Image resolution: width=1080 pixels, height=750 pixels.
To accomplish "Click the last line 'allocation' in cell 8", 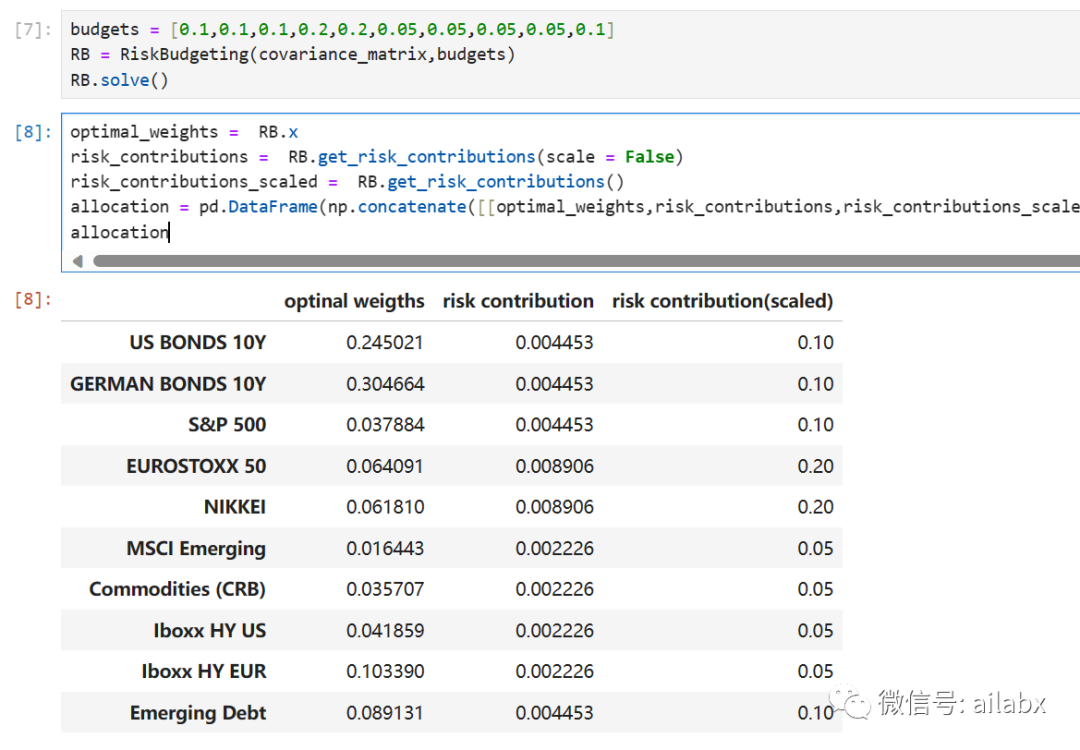I will coord(119,232).
